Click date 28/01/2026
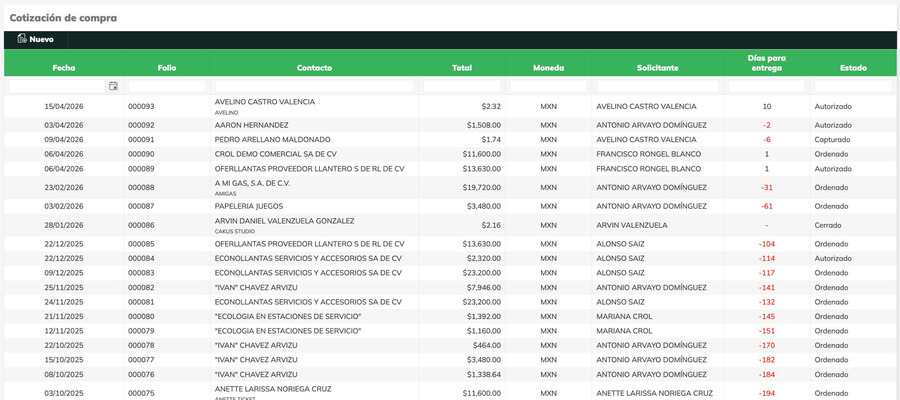900x400 pixels. (x=64, y=226)
